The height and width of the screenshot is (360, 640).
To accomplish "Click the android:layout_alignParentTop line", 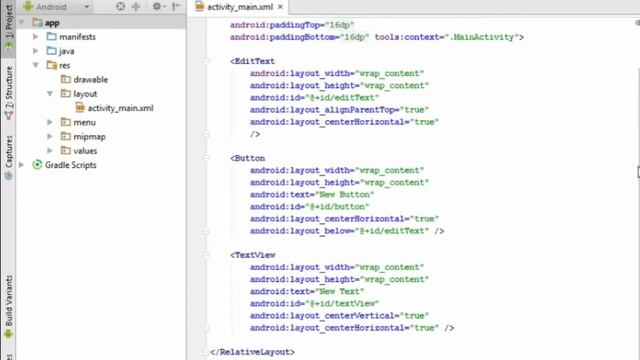I will pos(340,110).
